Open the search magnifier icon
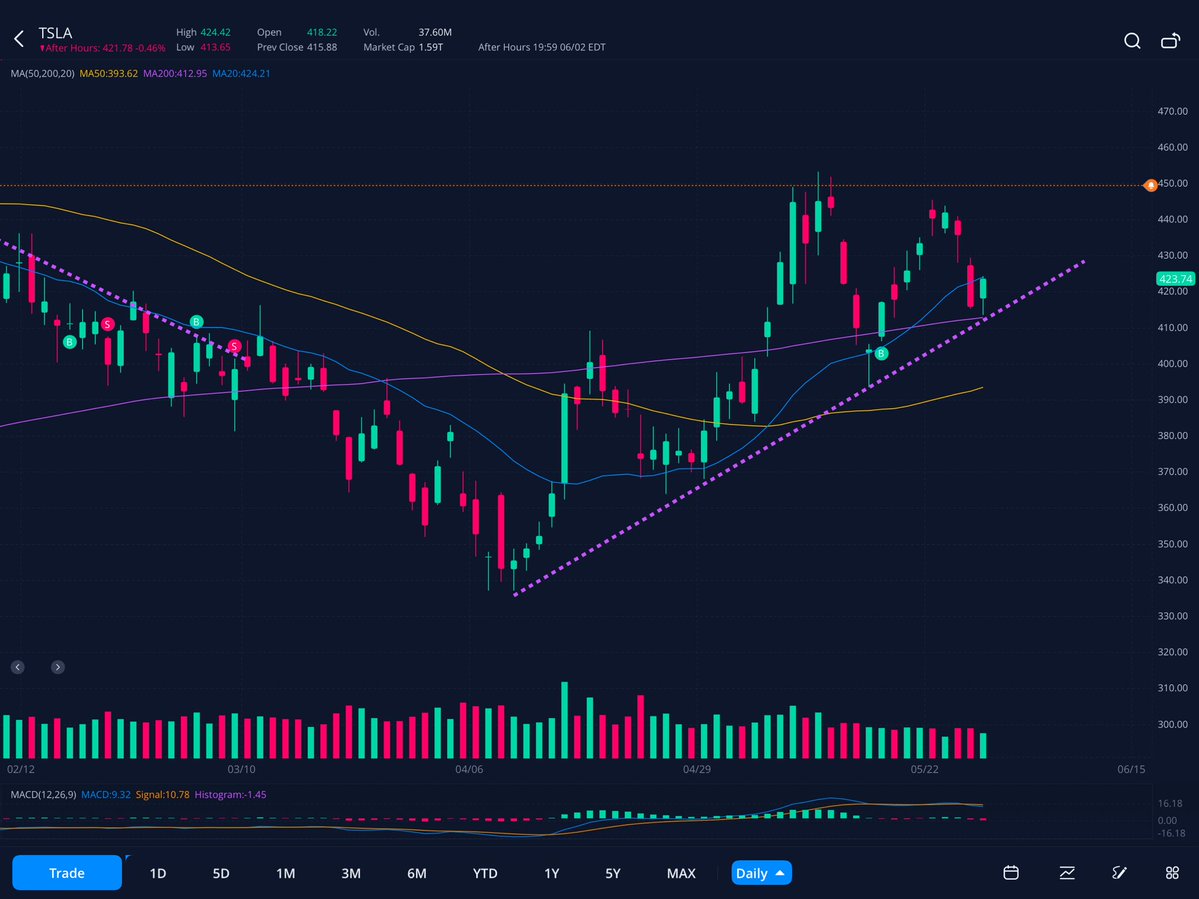Viewport: 1199px width, 899px height. [1132, 41]
